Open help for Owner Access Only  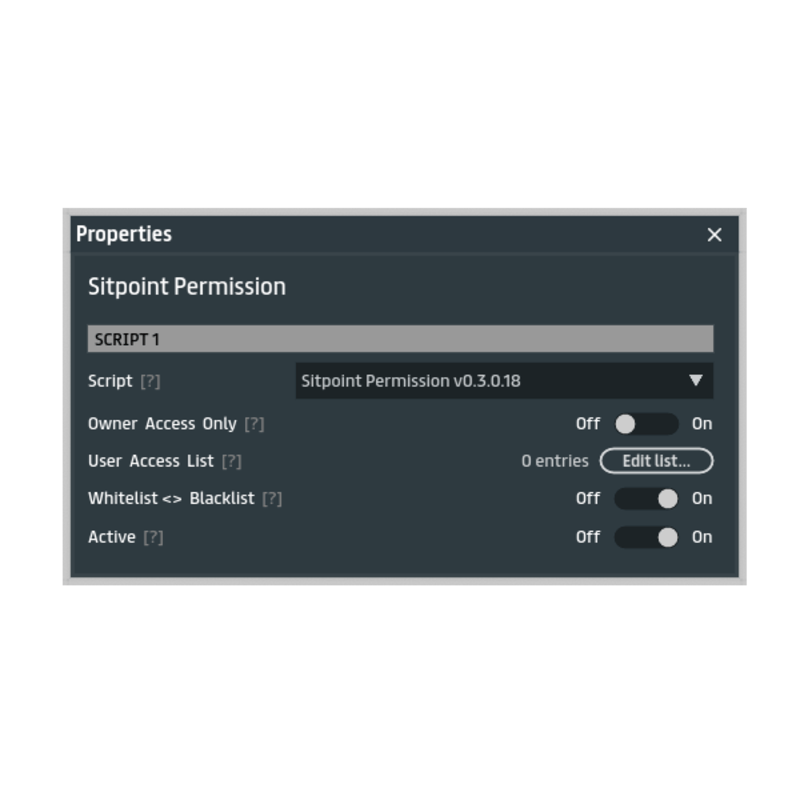click(254, 424)
